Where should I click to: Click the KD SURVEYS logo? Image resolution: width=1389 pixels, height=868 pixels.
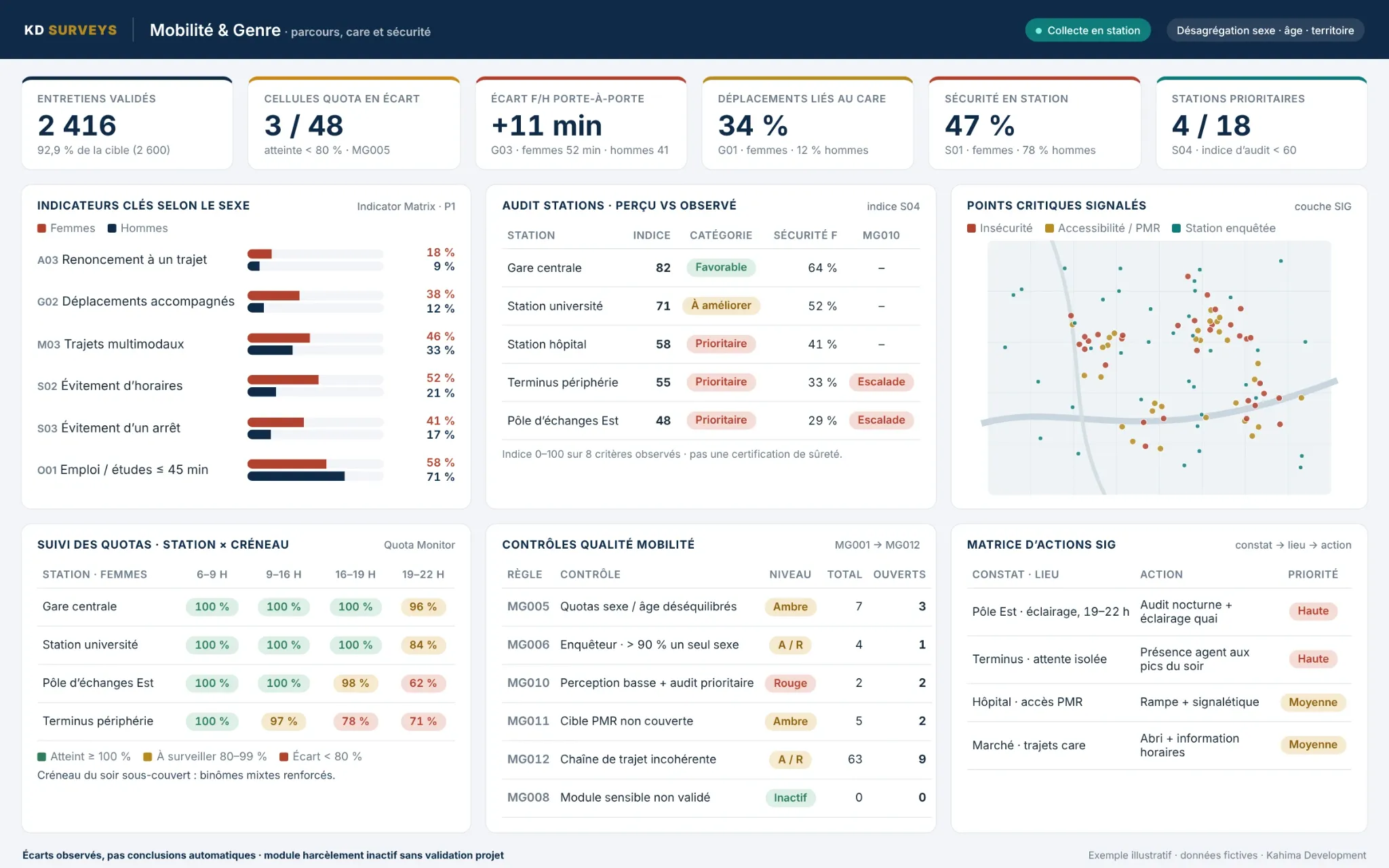(71, 30)
